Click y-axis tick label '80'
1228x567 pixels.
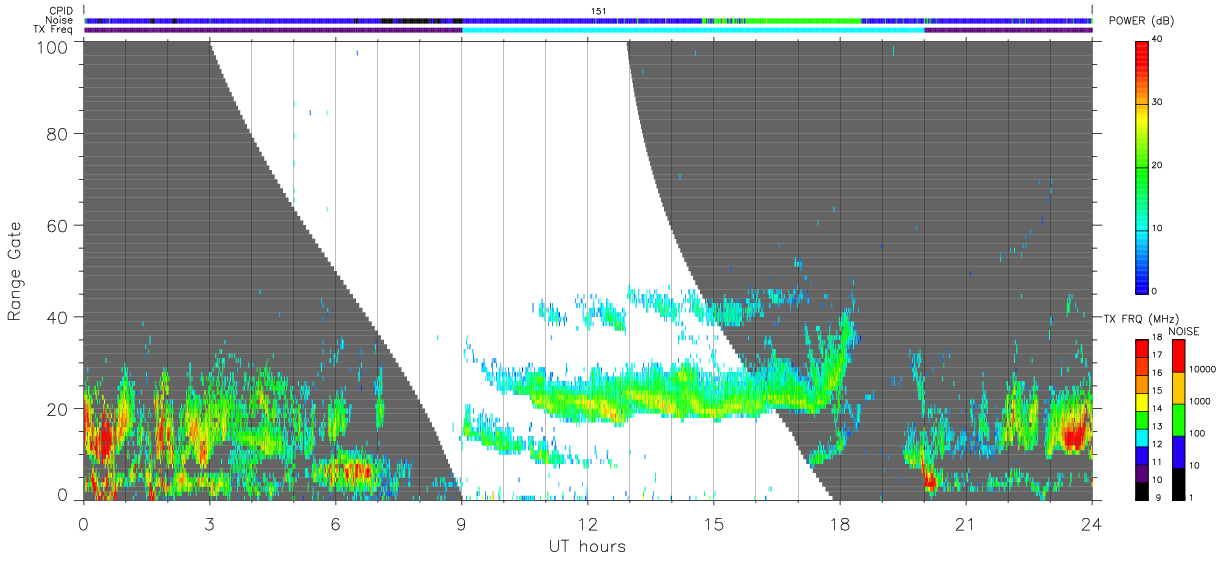[x=57, y=134]
